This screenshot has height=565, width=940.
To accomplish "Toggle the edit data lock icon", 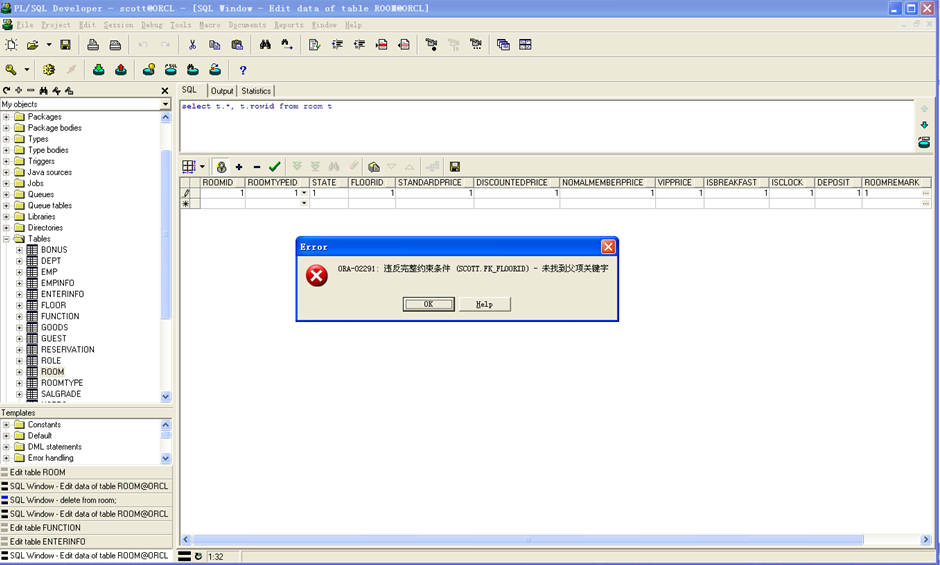I will [x=221, y=167].
